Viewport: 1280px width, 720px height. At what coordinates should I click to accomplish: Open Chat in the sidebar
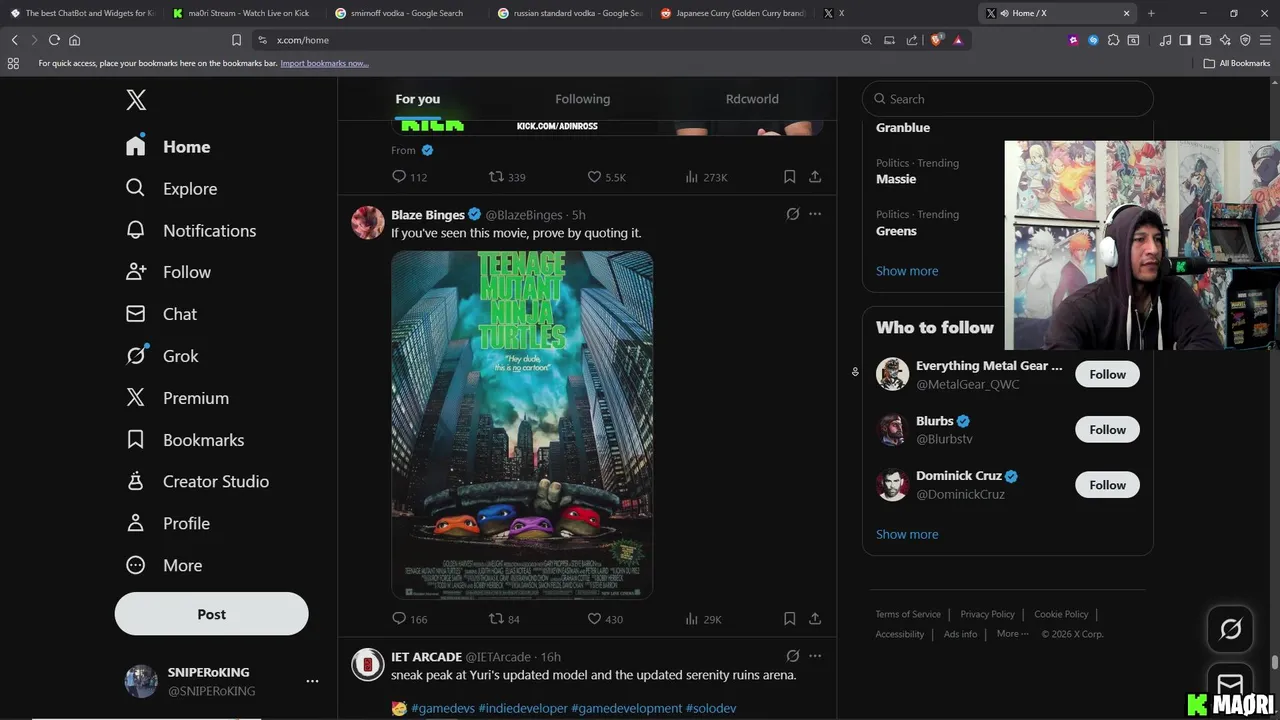tap(161, 314)
